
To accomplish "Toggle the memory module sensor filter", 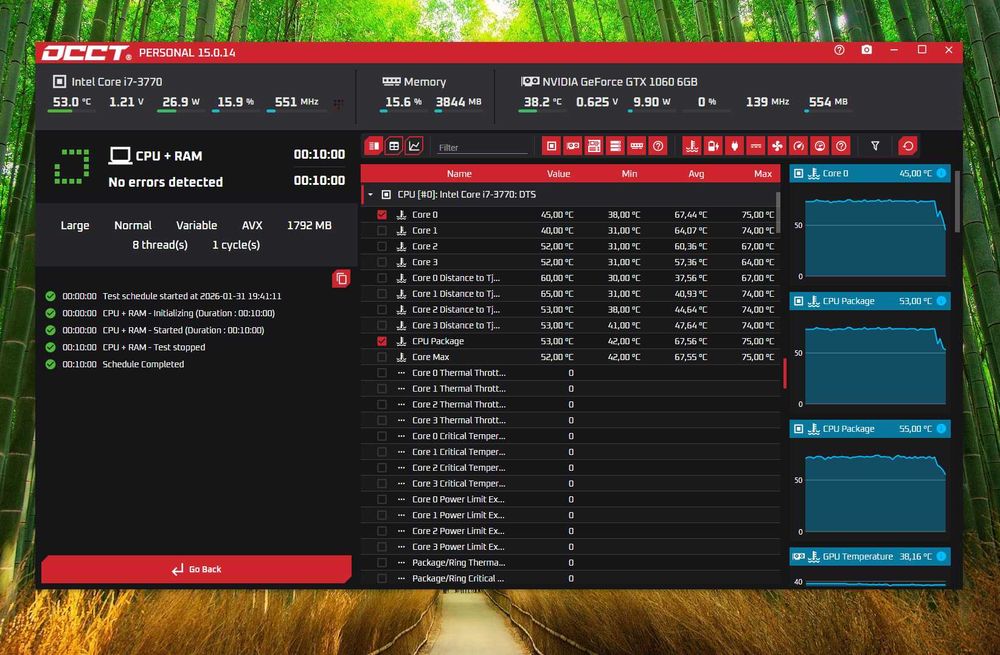I will 636,146.
